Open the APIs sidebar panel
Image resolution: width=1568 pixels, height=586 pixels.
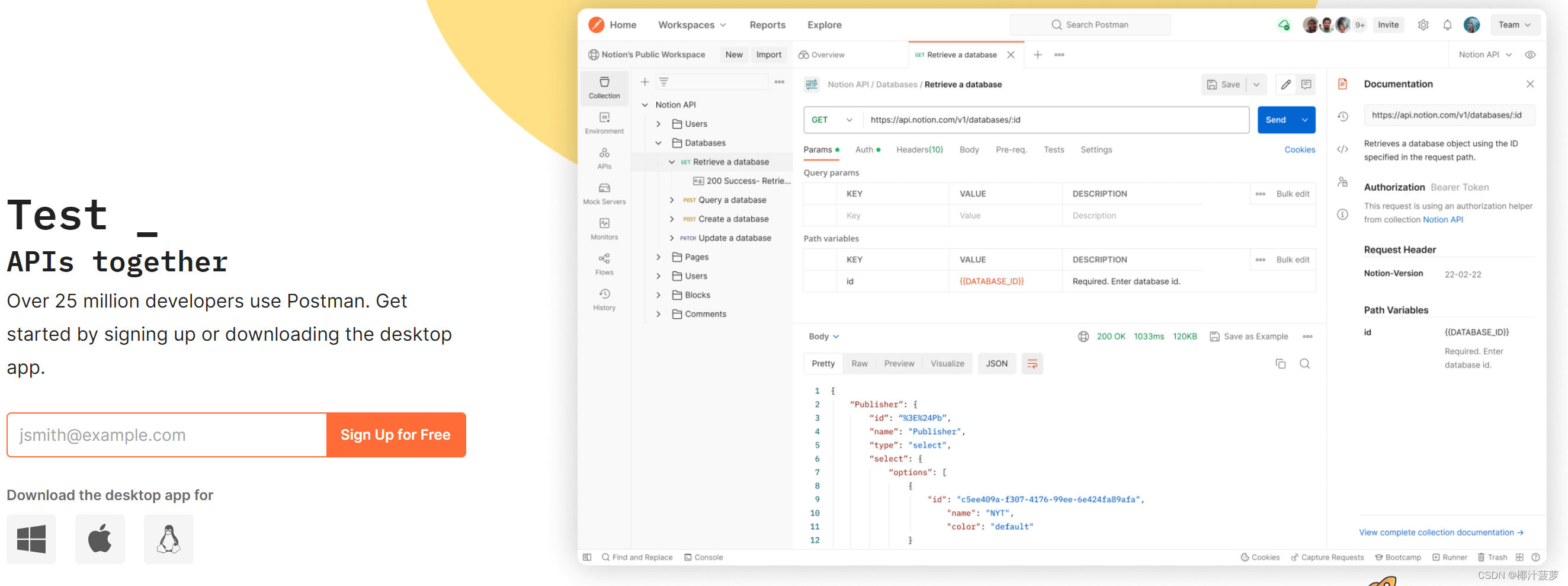(604, 158)
